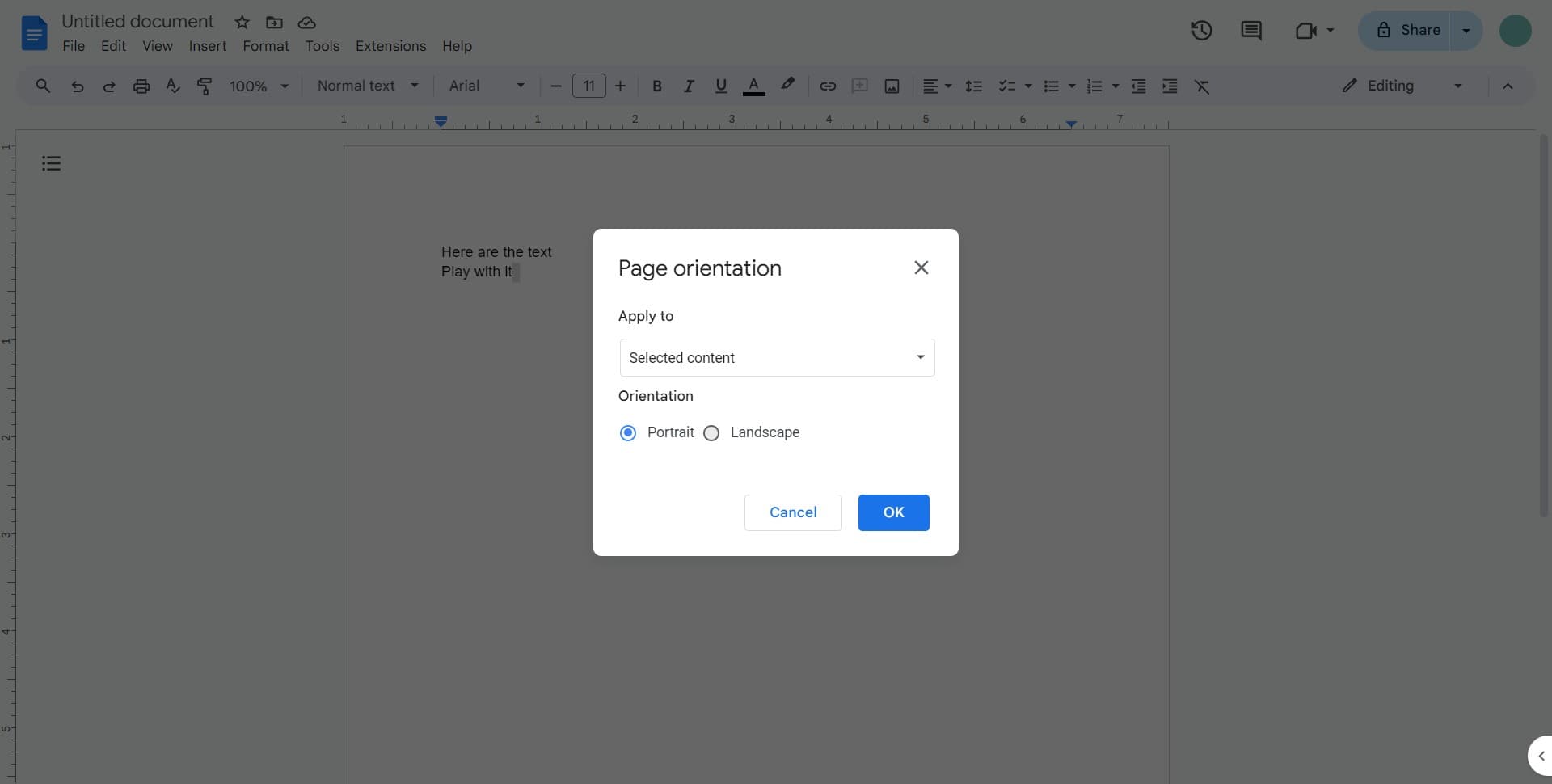Click the clear formatting icon
The height and width of the screenshot is (784, 1552).
coord(1202,86)
